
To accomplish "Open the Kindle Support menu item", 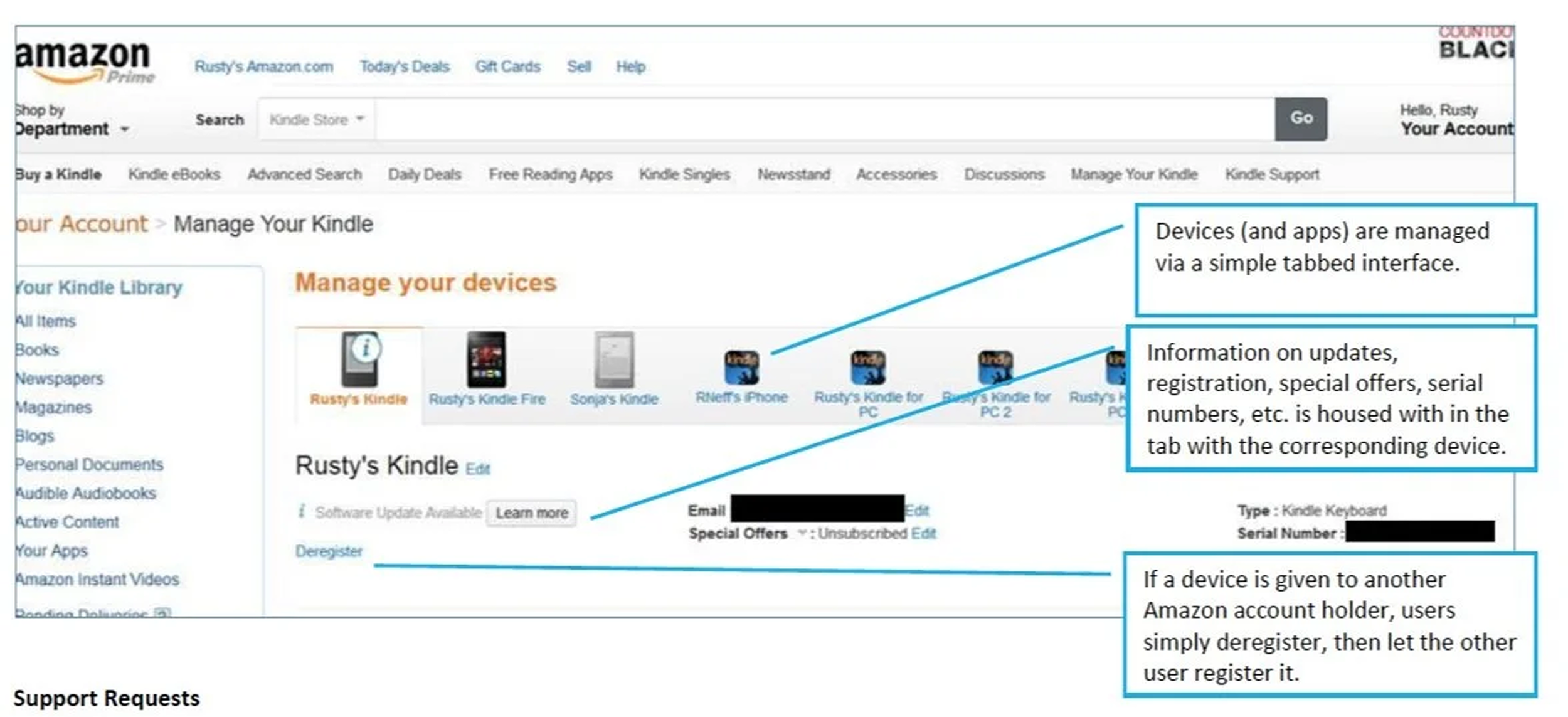I will click(1271, 174).
